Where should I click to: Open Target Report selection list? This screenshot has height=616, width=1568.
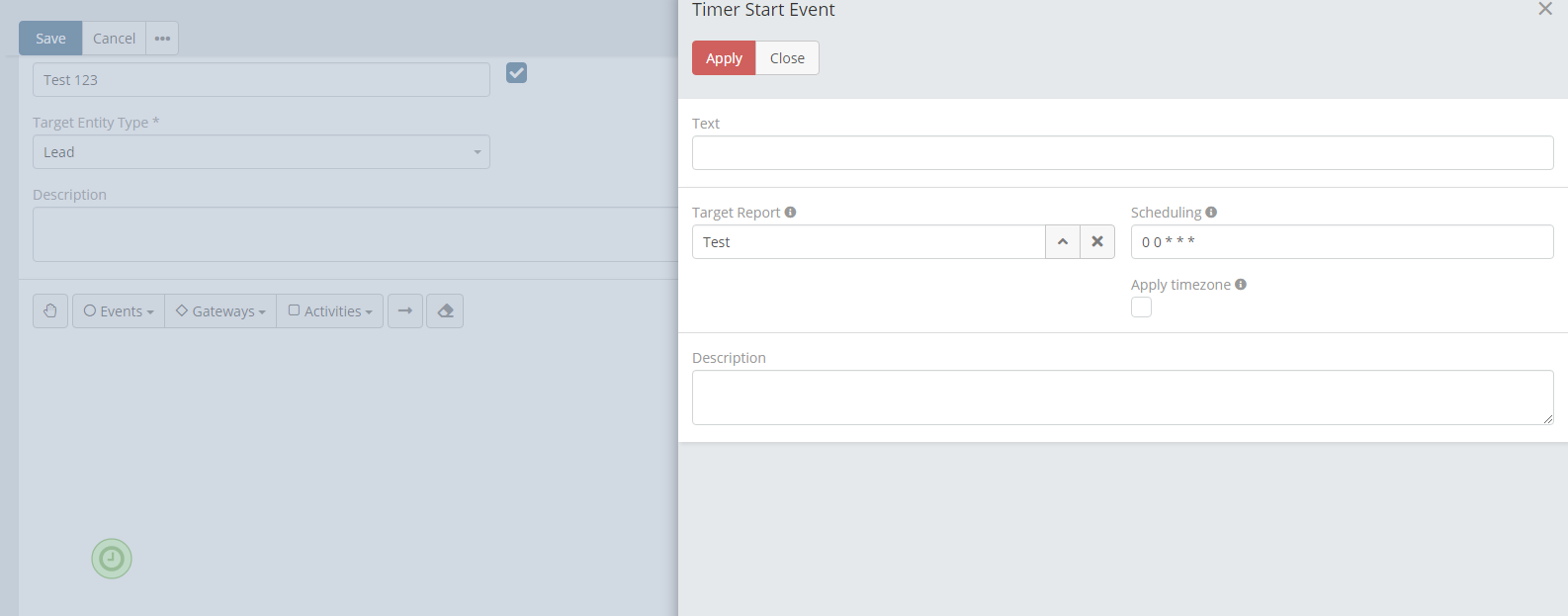coord(1063,242)
